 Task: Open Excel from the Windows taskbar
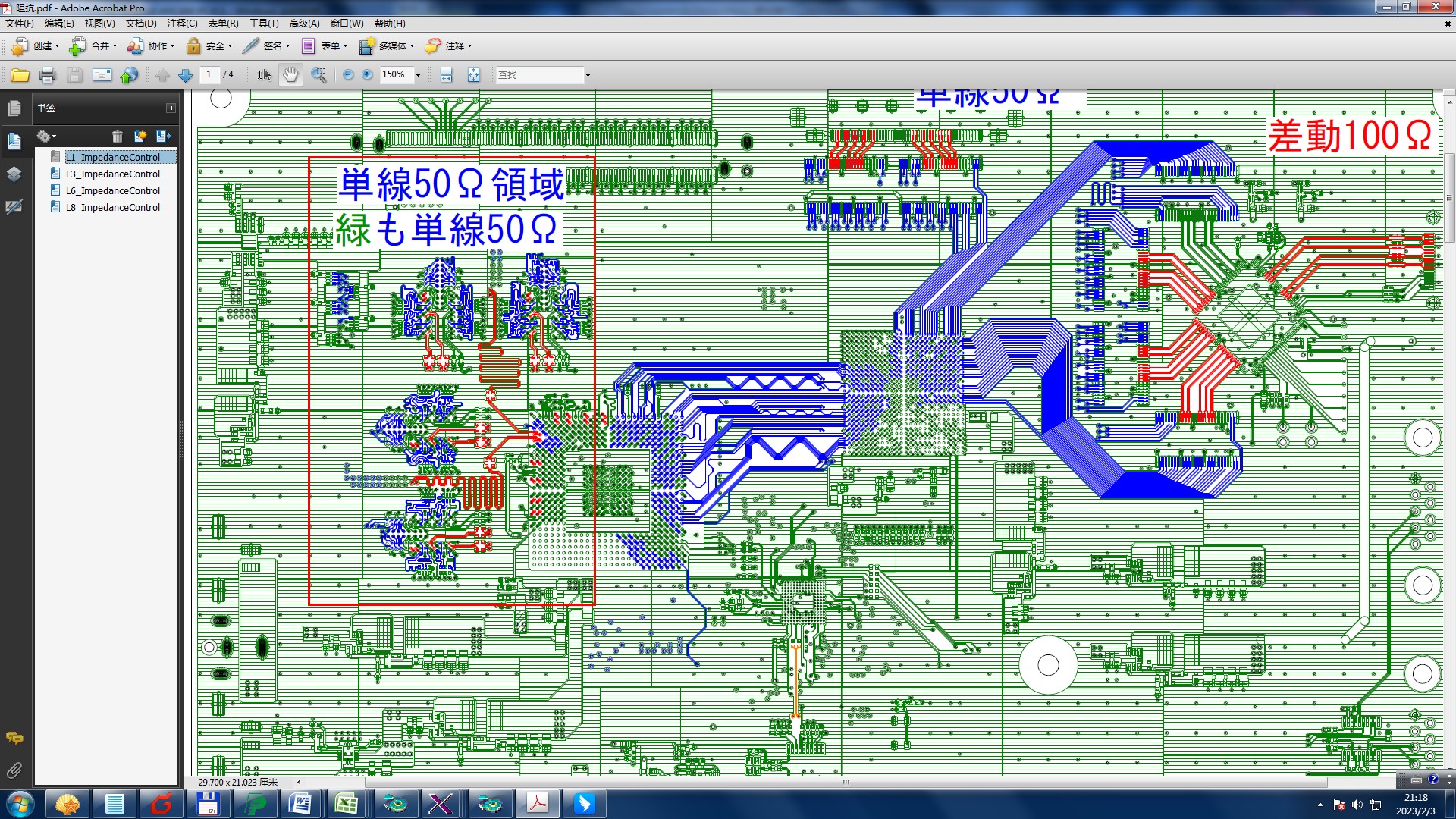click(x=347, y=803)
